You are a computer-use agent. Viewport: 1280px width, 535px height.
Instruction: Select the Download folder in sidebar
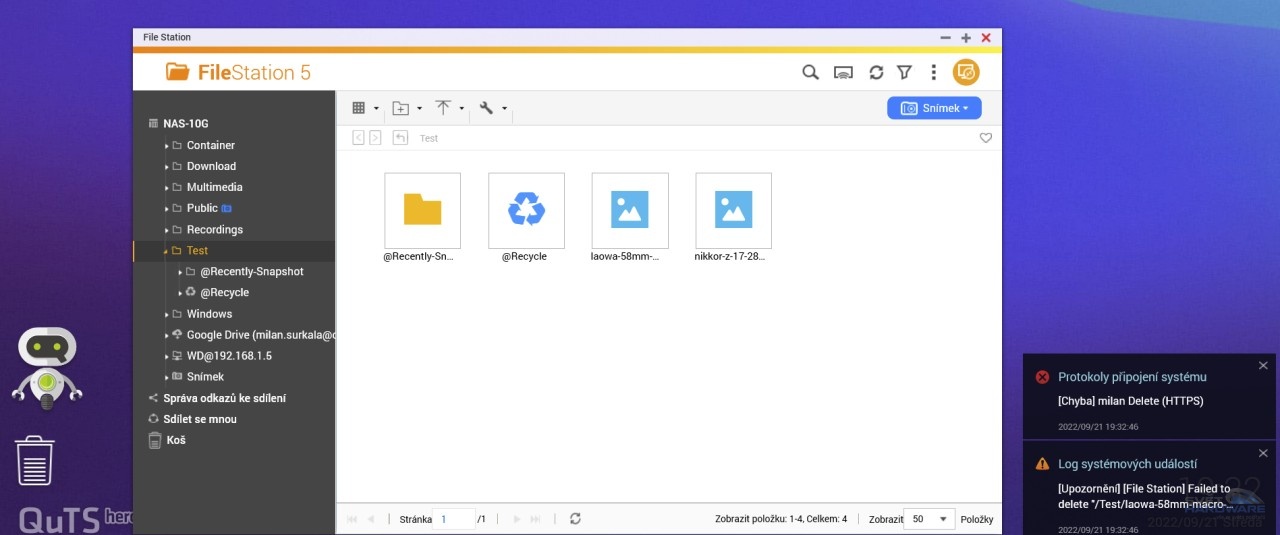(x=211, y=166)
